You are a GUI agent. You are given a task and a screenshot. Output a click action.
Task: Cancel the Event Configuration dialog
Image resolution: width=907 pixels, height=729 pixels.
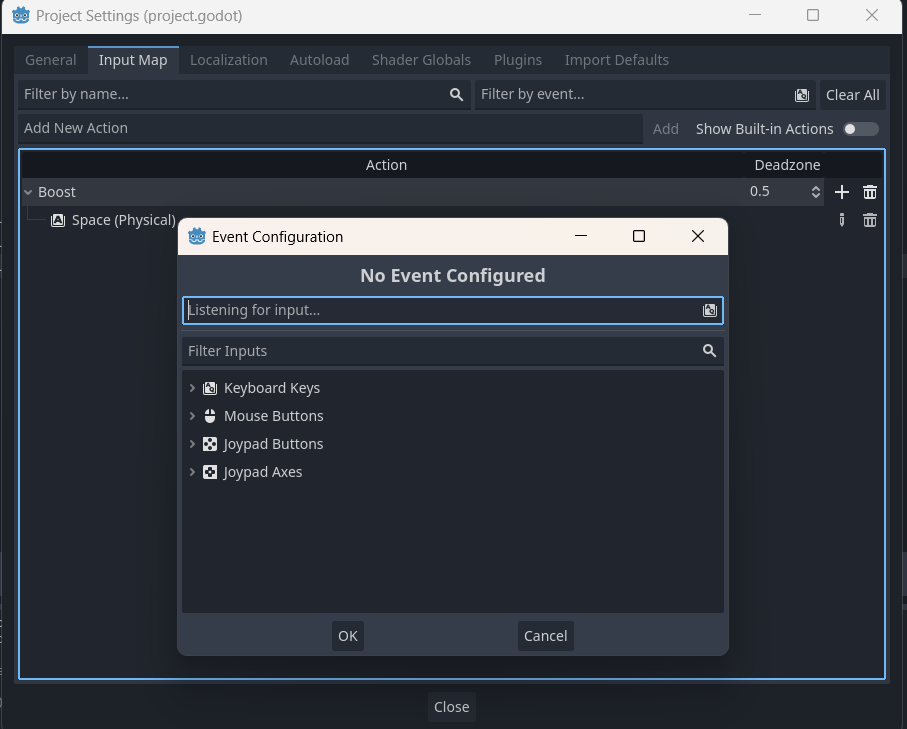(x=545, y=636)
